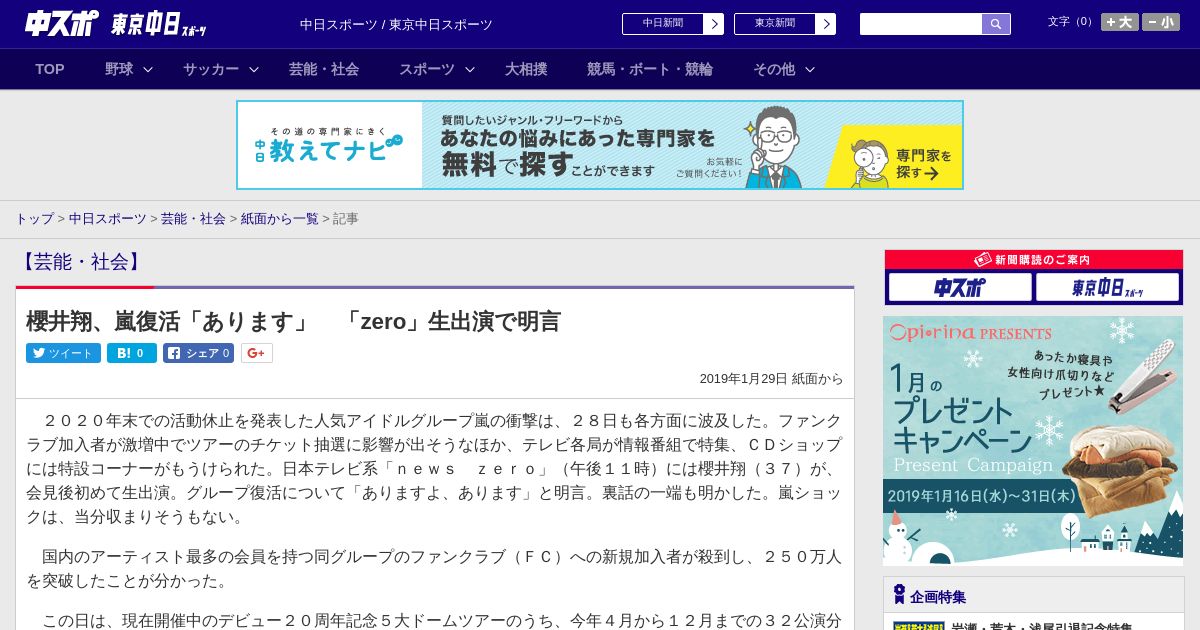Open the 東京新聞 link button
This screenshot has height=630, width=1200.
pos(775,24)
